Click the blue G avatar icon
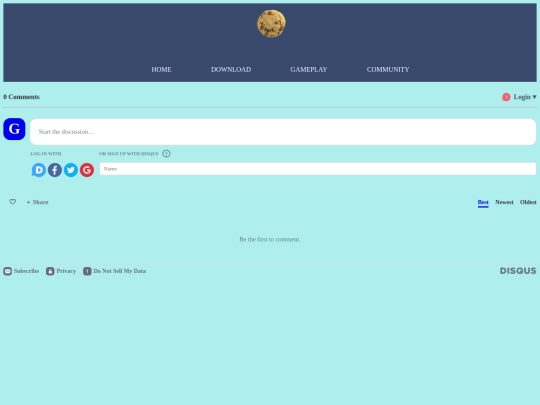Screen dimensions: 540x405 14,129
